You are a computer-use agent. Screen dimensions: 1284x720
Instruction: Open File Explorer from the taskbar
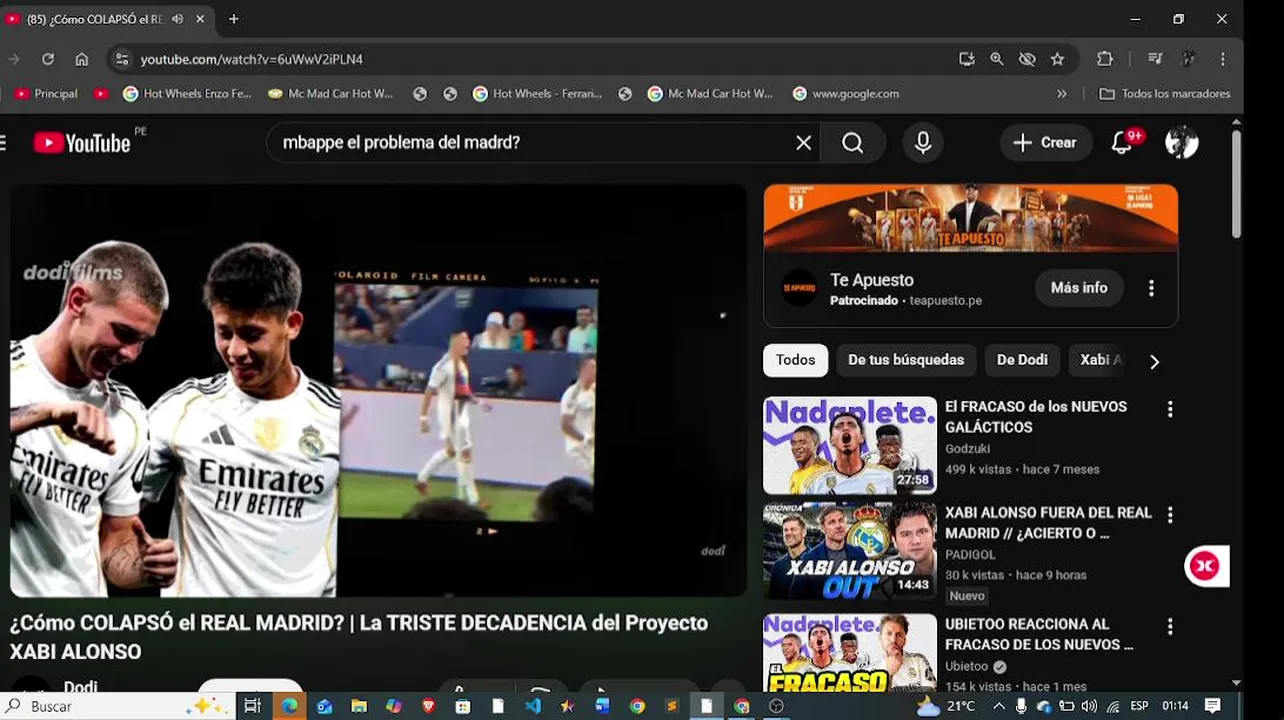(x=358, y=706)
